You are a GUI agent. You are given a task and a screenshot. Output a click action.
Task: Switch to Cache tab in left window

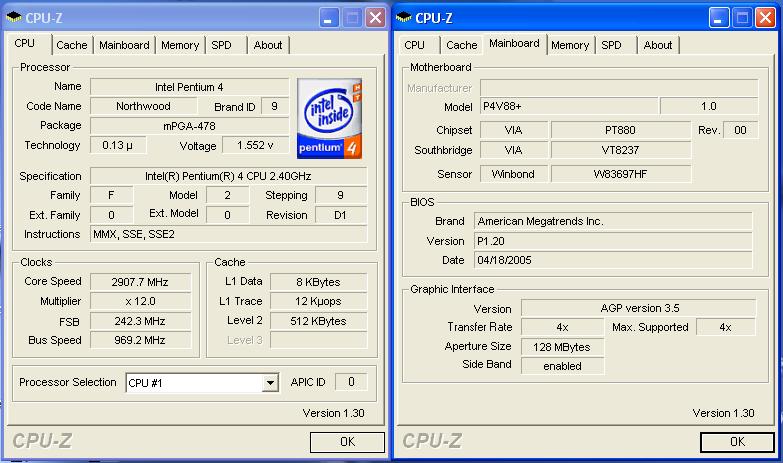pyautogui.click(x=72, y=45)
